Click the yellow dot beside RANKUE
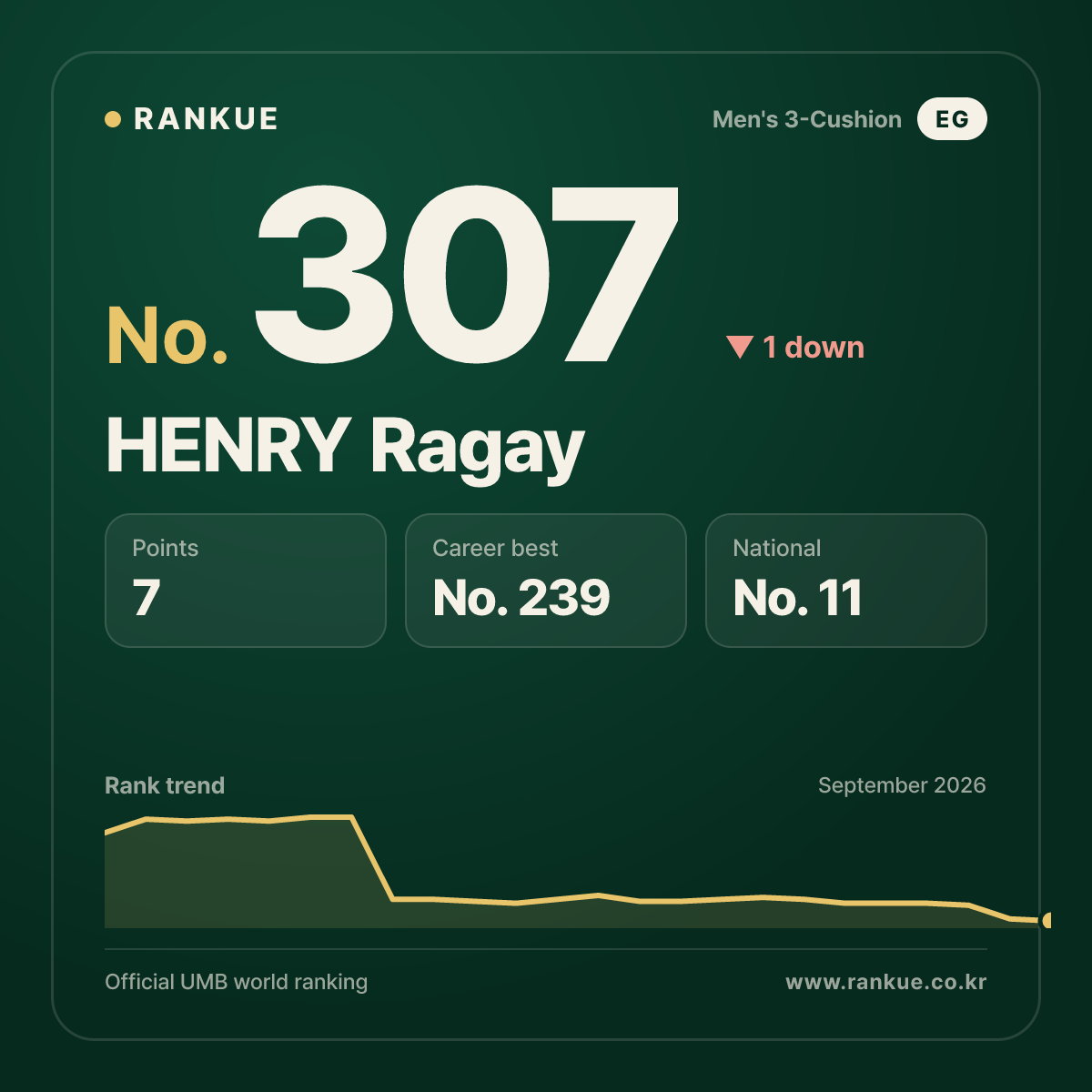Screen dimensions: 1092x1092 113,119
